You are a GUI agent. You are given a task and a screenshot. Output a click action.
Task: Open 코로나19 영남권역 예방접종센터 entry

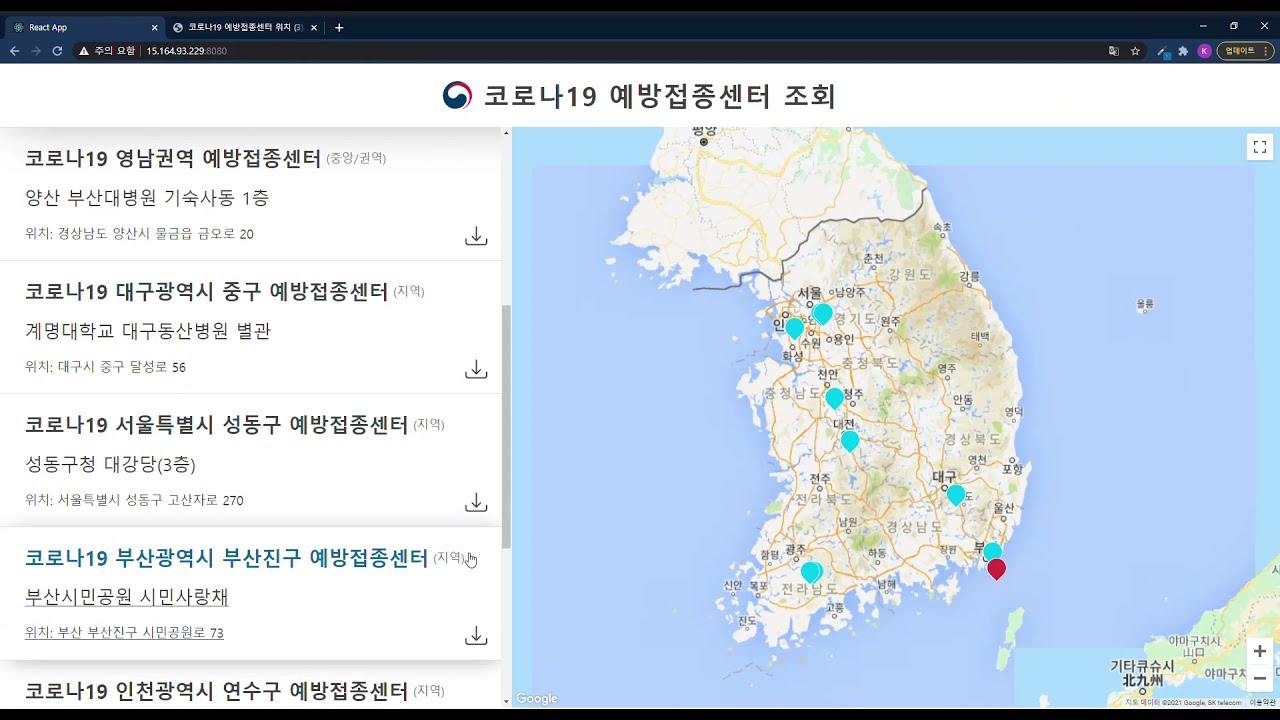pos(173,158)
